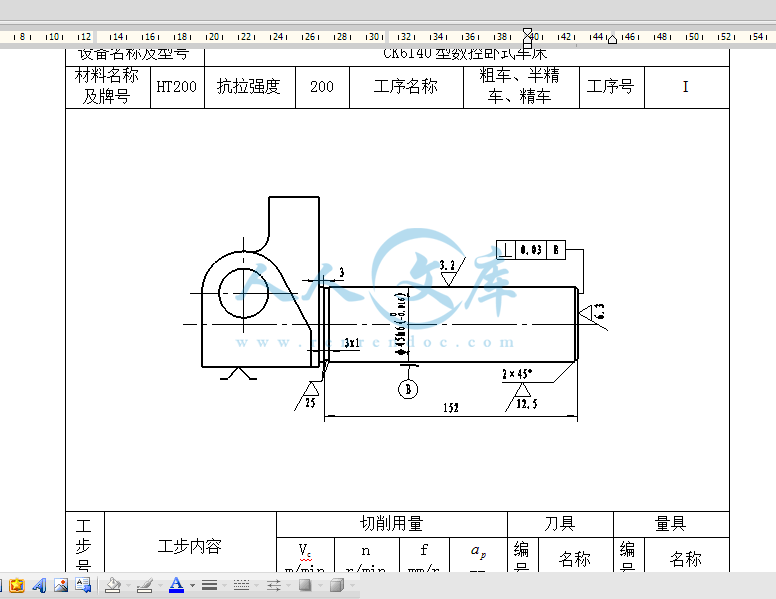The height and width of the screenshot is (599, 776).
Task: Expand the Font Color dropdown arrow
Action: point(191,586)
